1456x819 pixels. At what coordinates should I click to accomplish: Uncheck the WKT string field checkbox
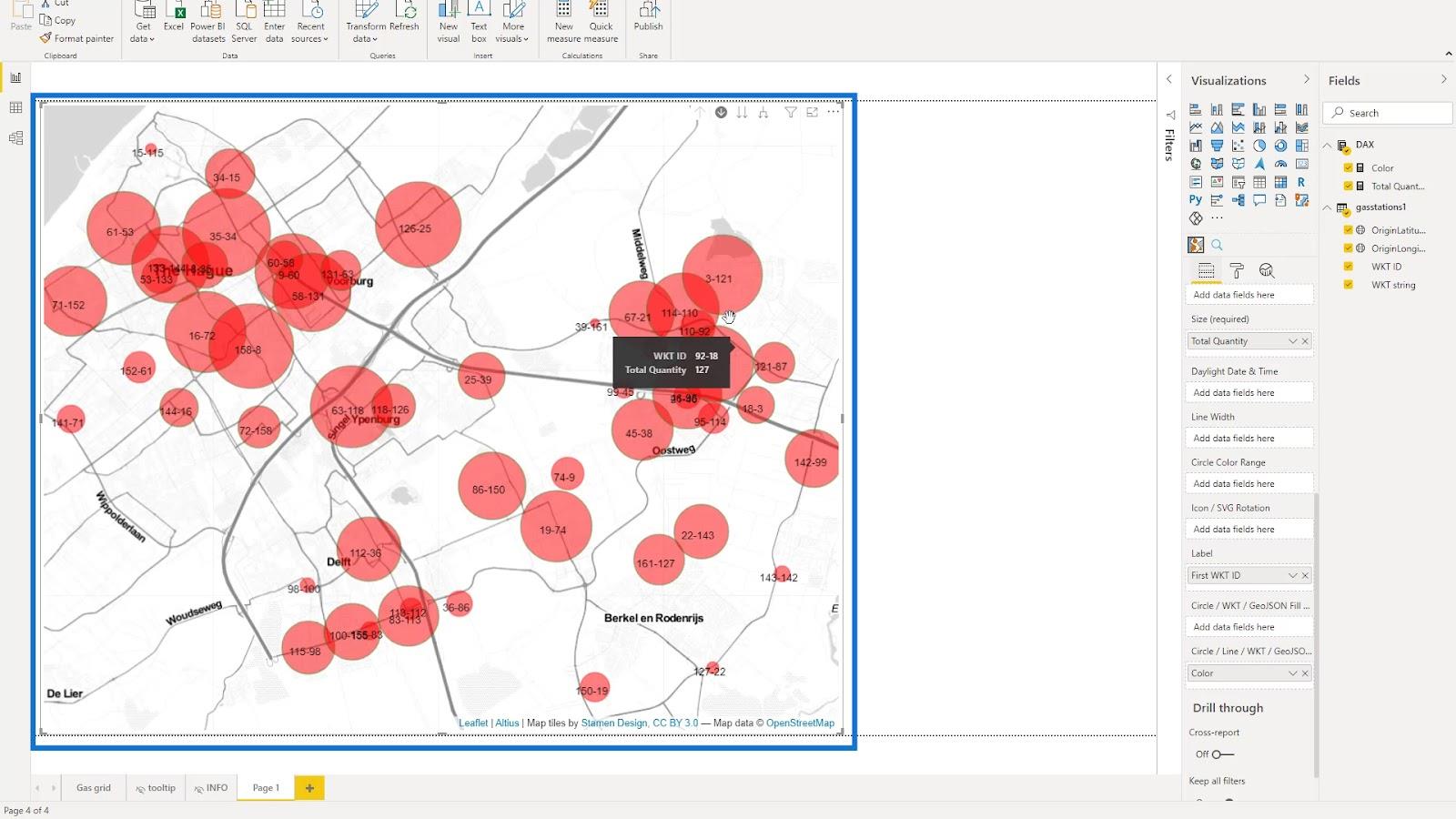[x=1349, y=285]
